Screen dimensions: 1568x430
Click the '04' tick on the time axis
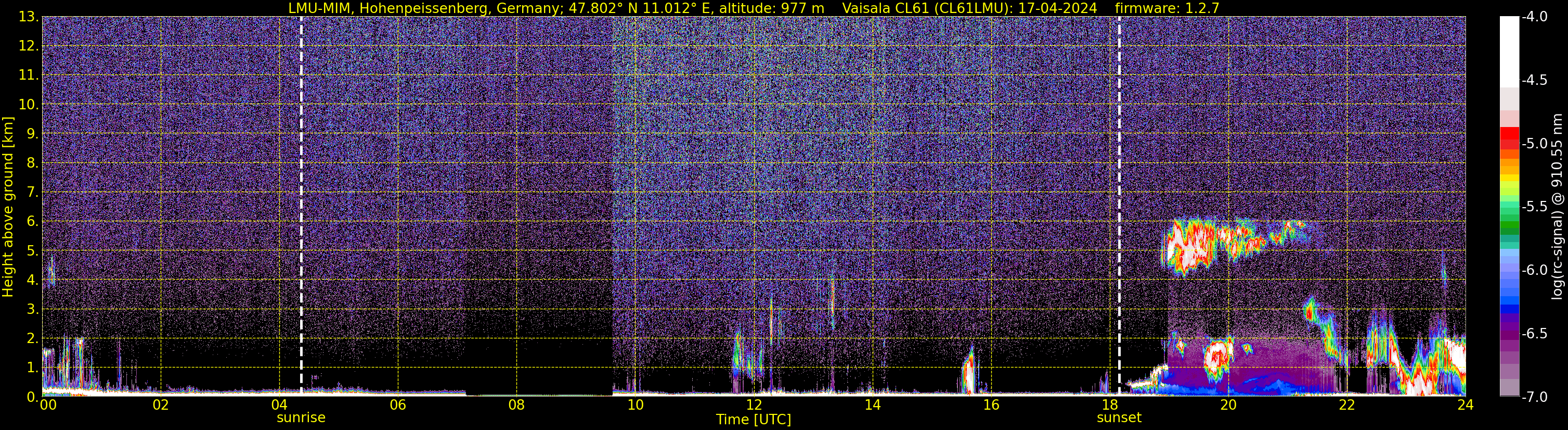[279, 405]
